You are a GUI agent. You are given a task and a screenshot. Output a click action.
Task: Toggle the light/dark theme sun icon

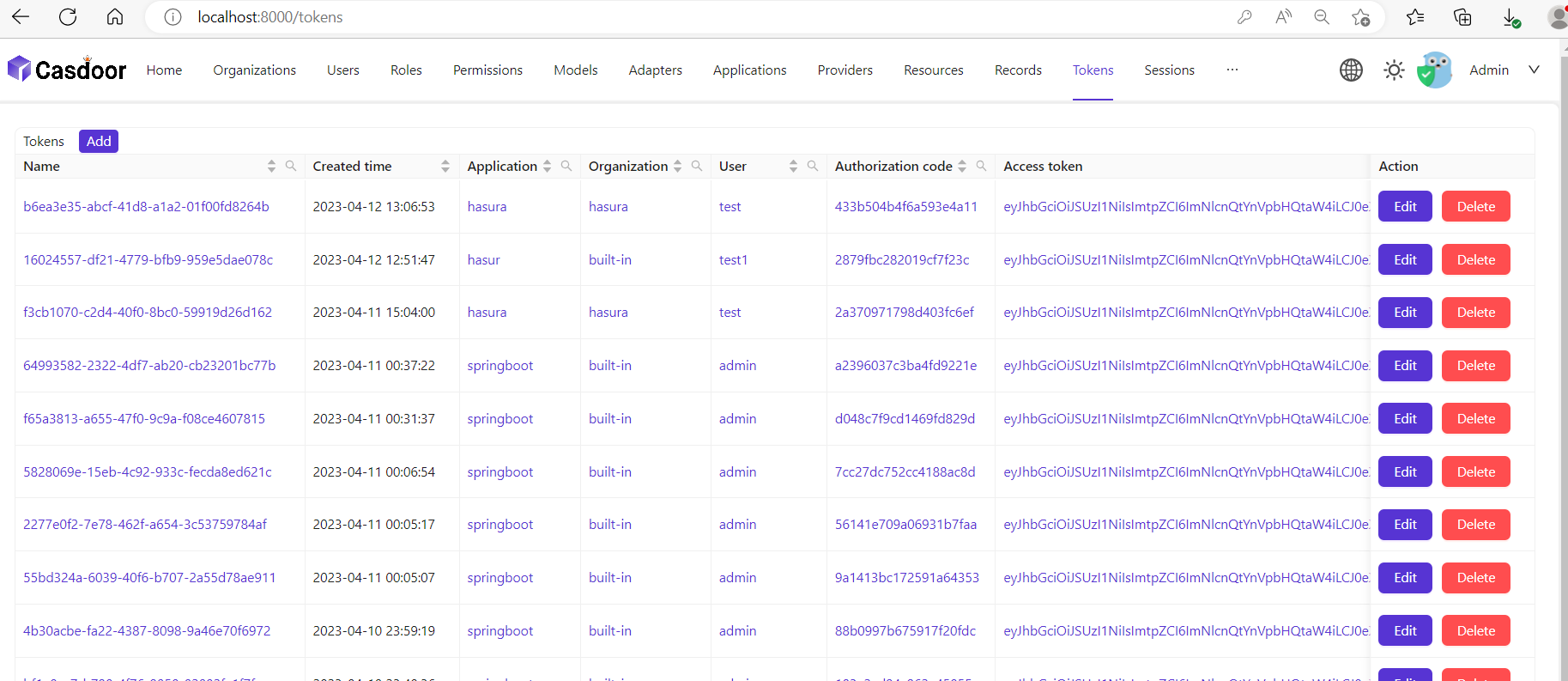[x=1394, y=70]
